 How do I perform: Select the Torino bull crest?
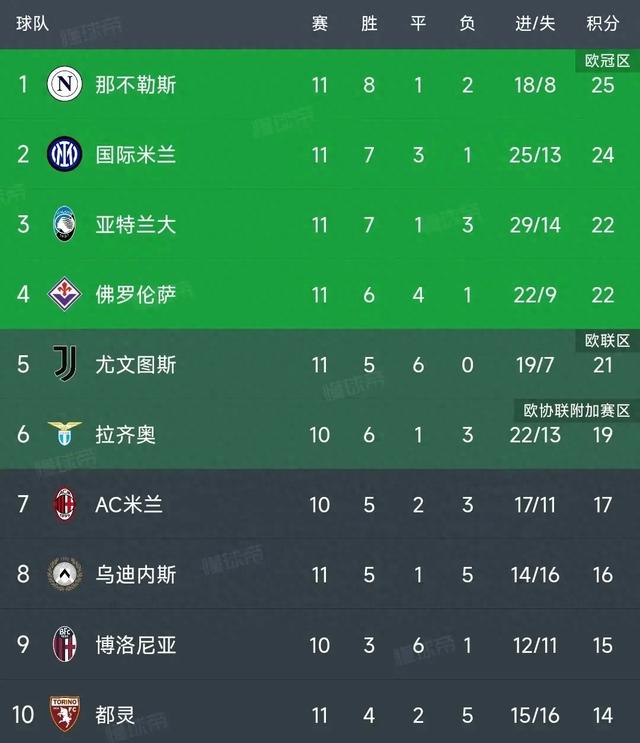click(x=63, y=714)
